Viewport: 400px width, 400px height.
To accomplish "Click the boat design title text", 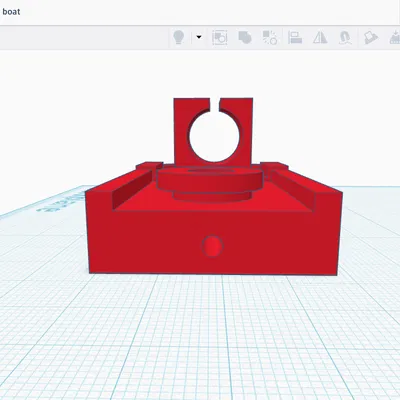I will click(11, 12).
